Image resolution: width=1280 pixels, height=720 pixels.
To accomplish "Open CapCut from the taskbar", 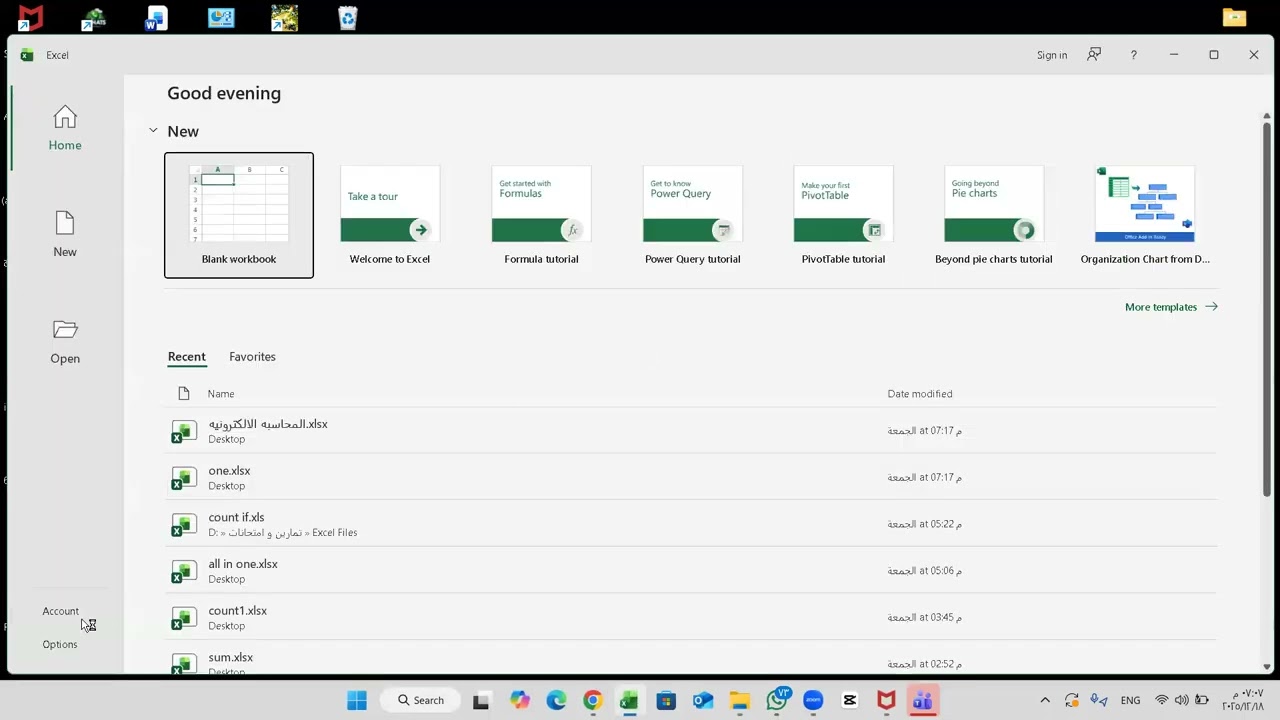I will [850, 700].
